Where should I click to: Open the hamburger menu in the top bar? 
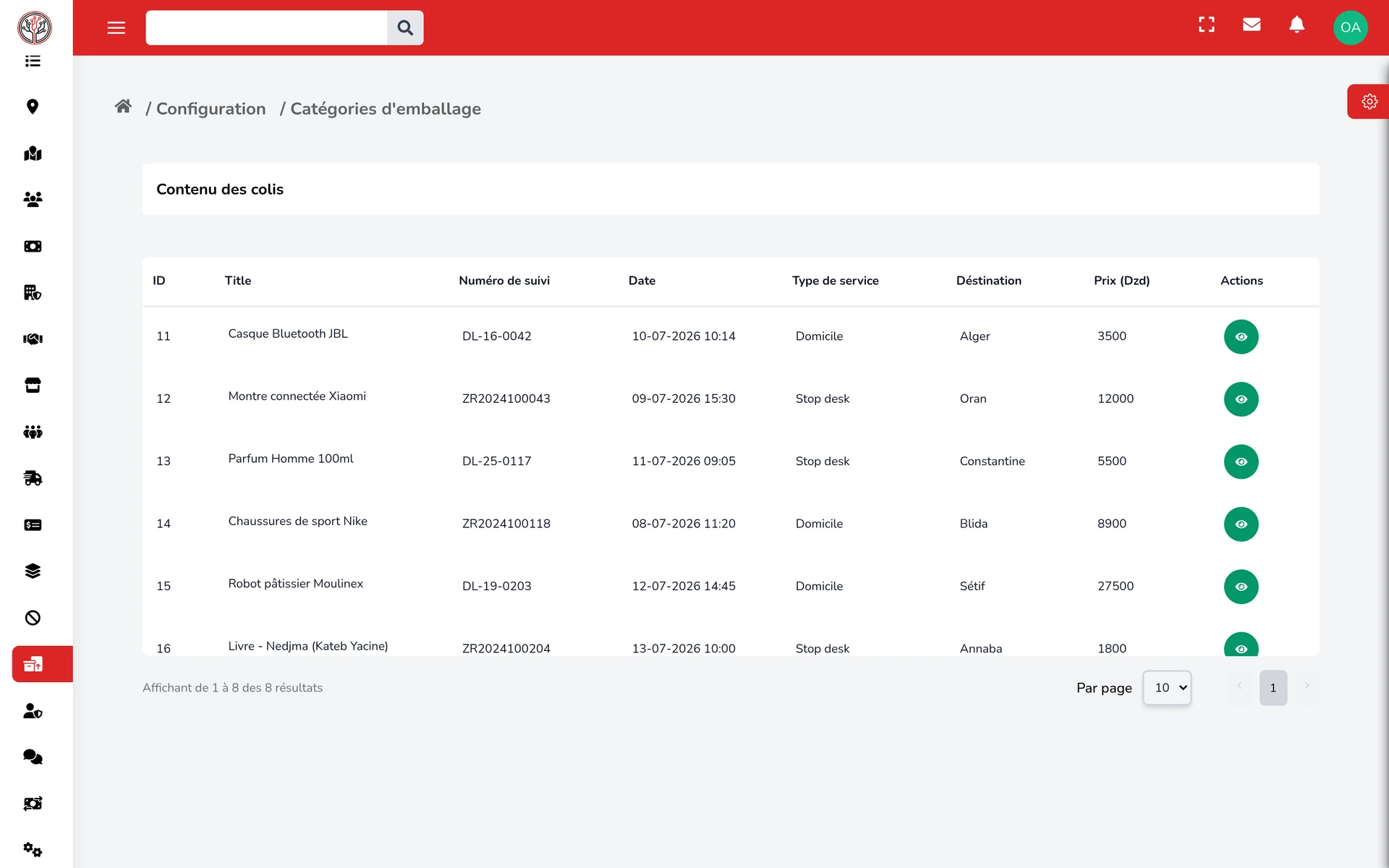[116, 27]
